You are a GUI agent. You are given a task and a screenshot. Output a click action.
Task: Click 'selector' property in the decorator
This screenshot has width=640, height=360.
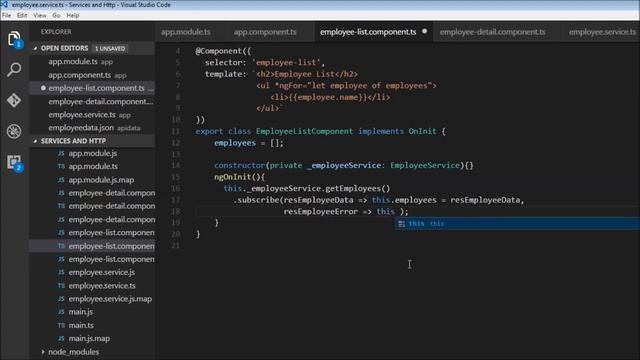[223, 62]
